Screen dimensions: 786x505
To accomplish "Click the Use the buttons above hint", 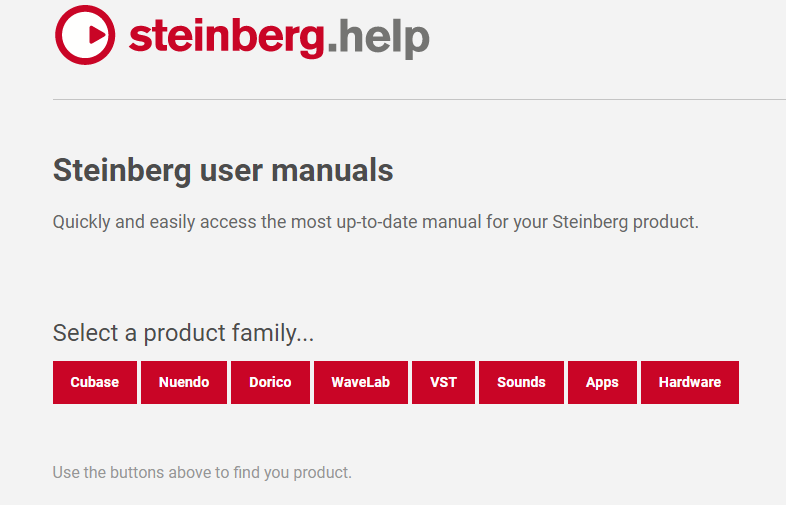I will tap(202, 472).
